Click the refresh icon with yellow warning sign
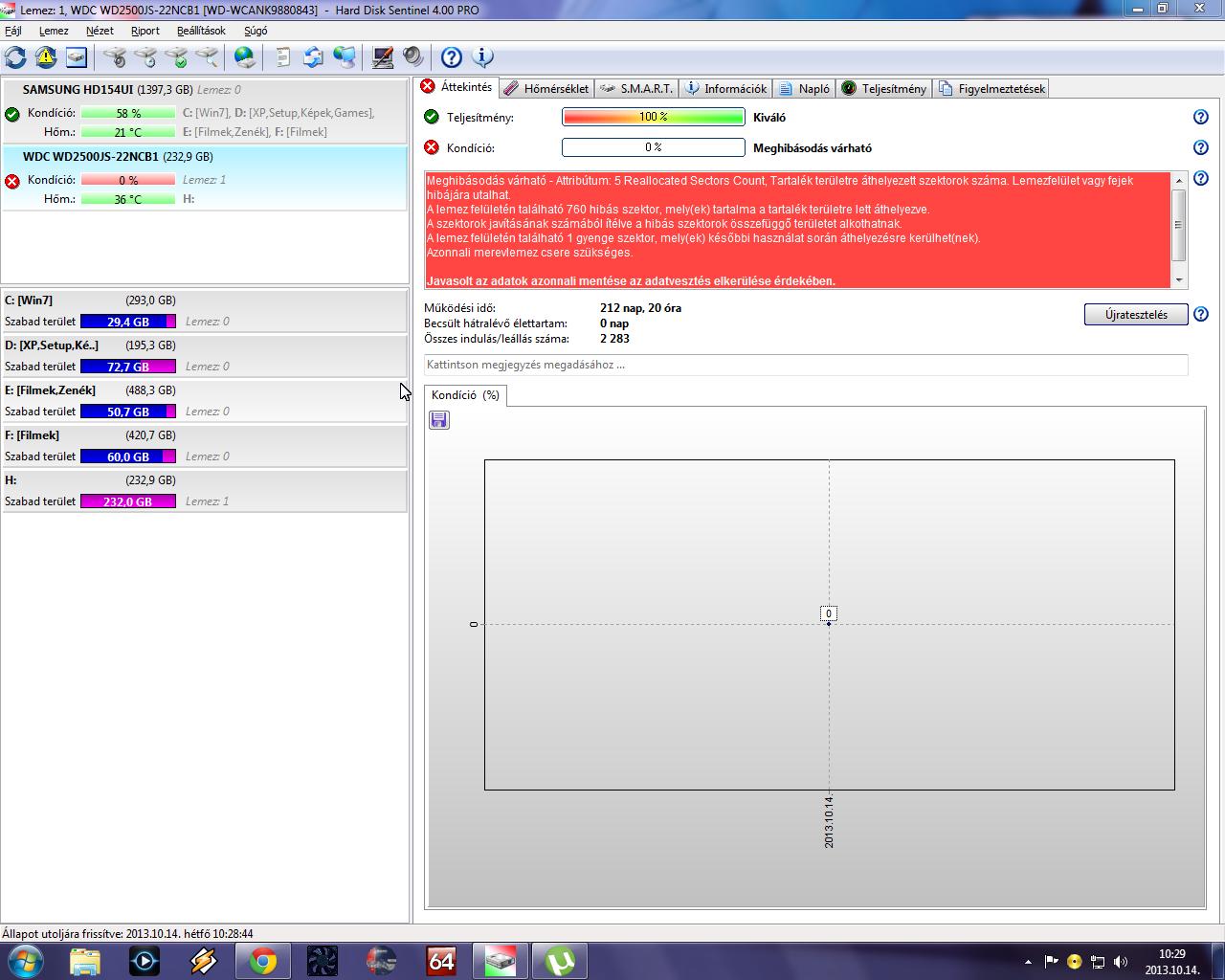The image size is (1225, 980). (46, 57)
